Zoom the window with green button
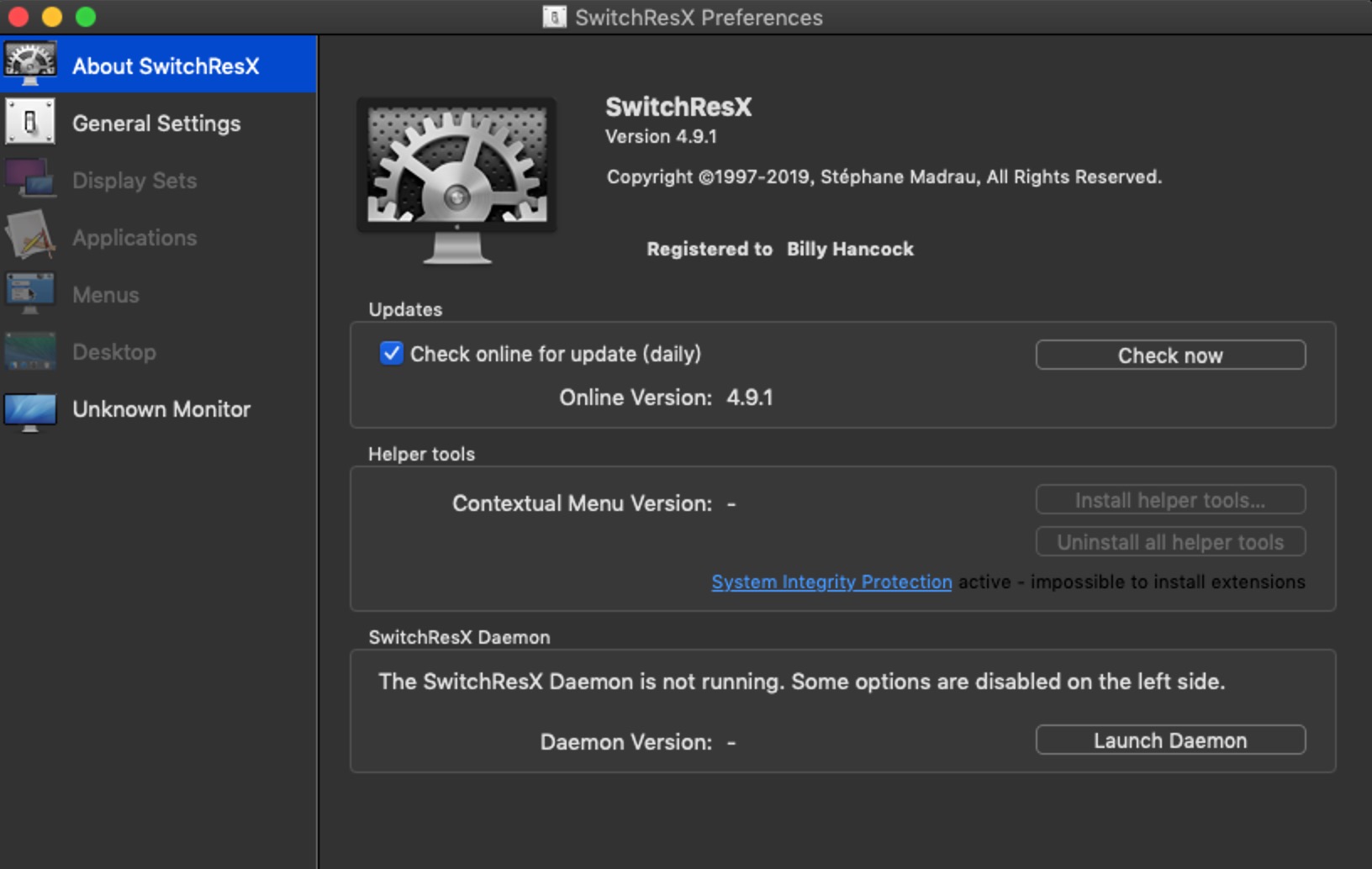 click(x=86, y=17)
